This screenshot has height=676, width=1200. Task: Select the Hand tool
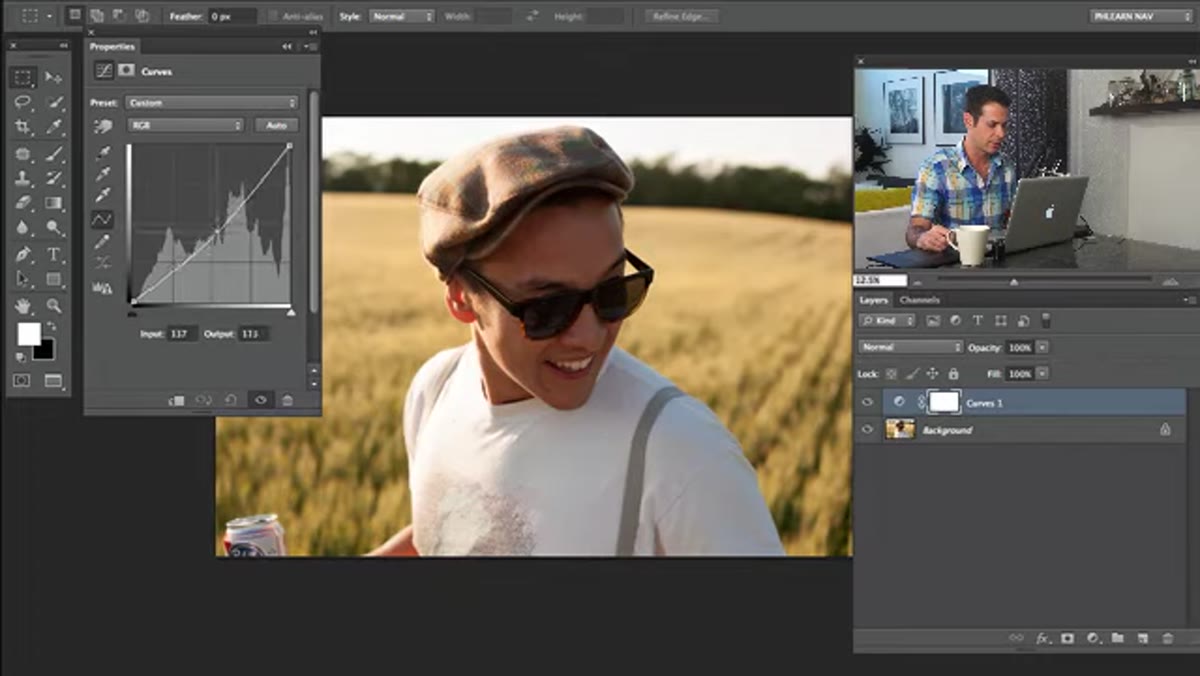click(x=23, y=306)
